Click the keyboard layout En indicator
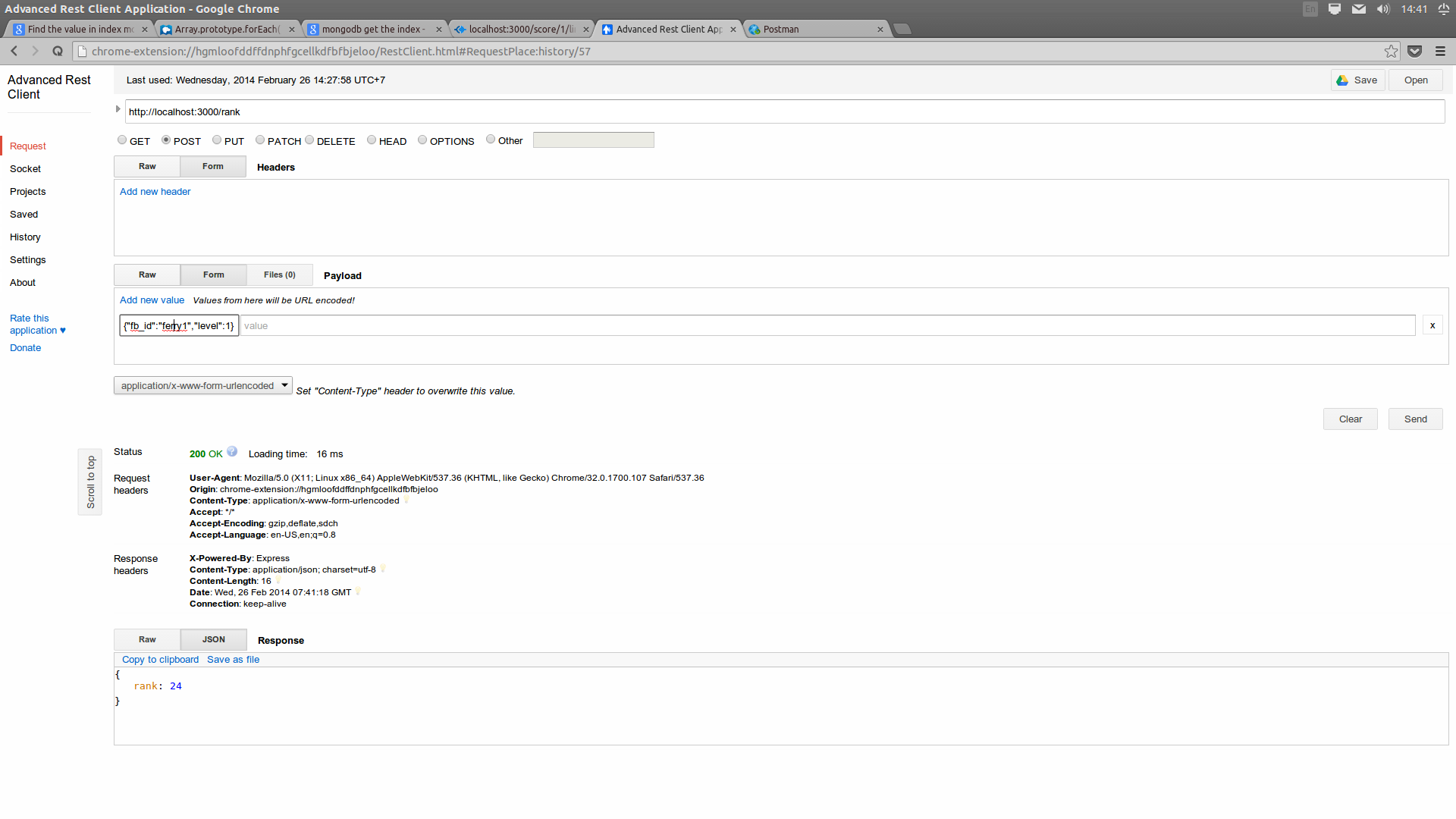1456x819 pixels. pyautogui.click(x=1310, y=9)
